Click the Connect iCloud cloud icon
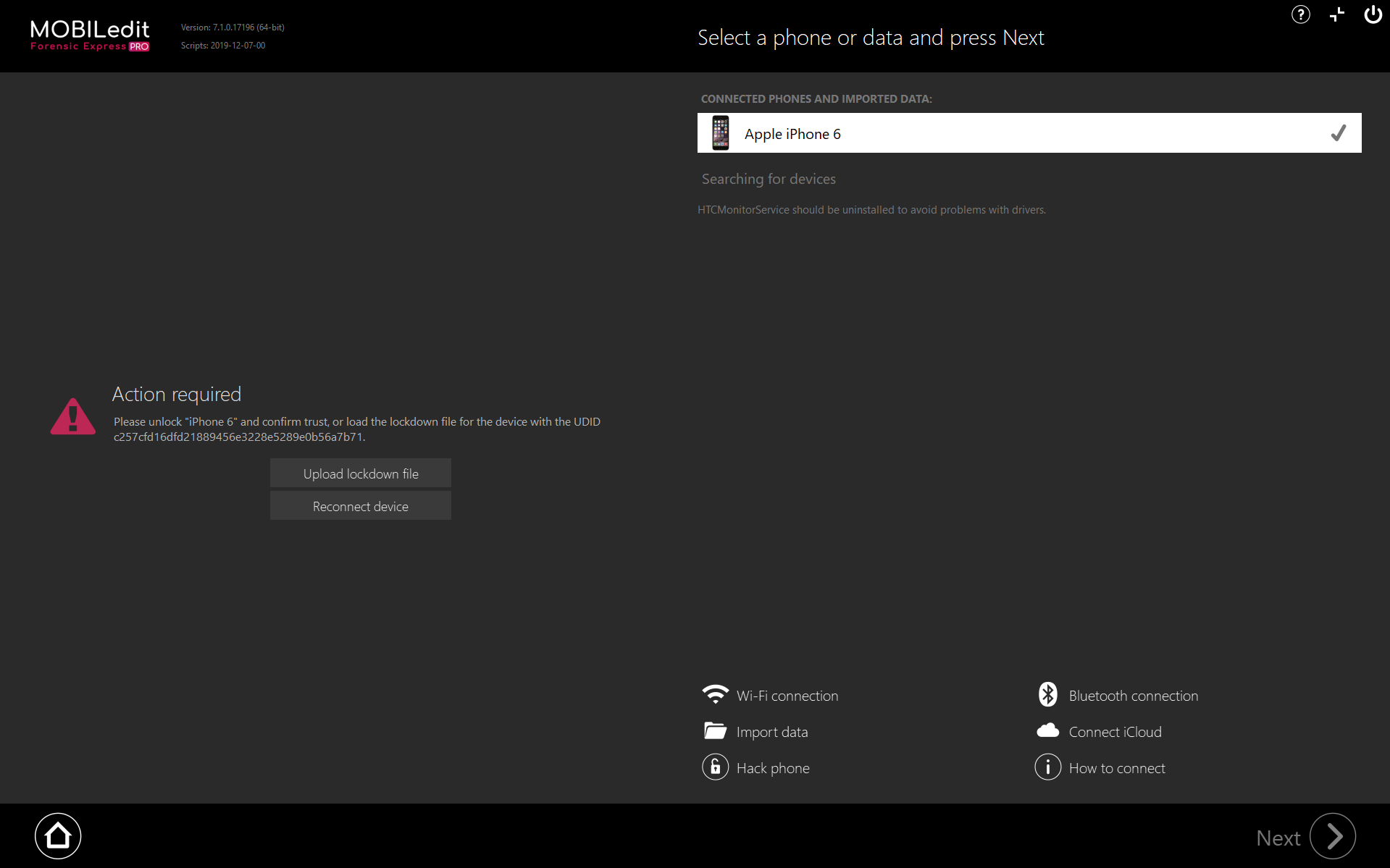The image size is (1390, 868). 1047,730
